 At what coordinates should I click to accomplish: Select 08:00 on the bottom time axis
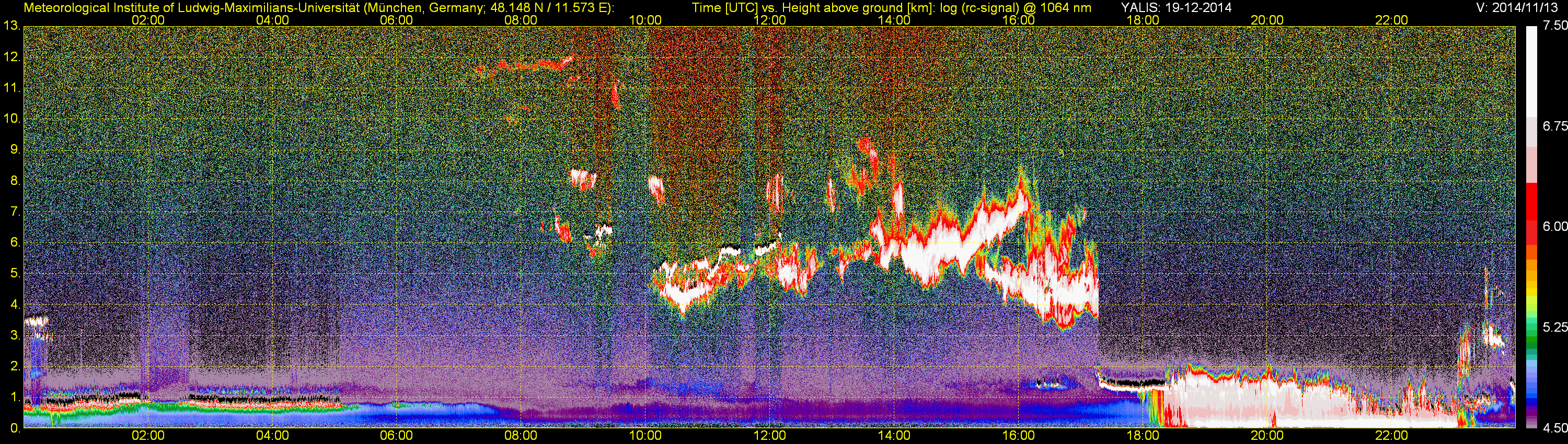pyautogui.click(x=521, y=436)
